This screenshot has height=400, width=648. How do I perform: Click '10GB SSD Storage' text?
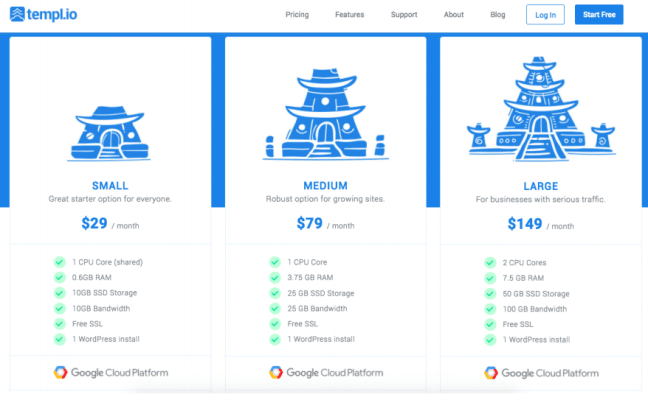tap(105, 293)
